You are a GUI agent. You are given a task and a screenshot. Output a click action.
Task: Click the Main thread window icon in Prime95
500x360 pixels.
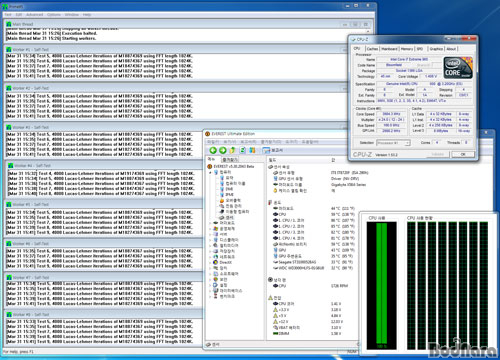[9, 24]
